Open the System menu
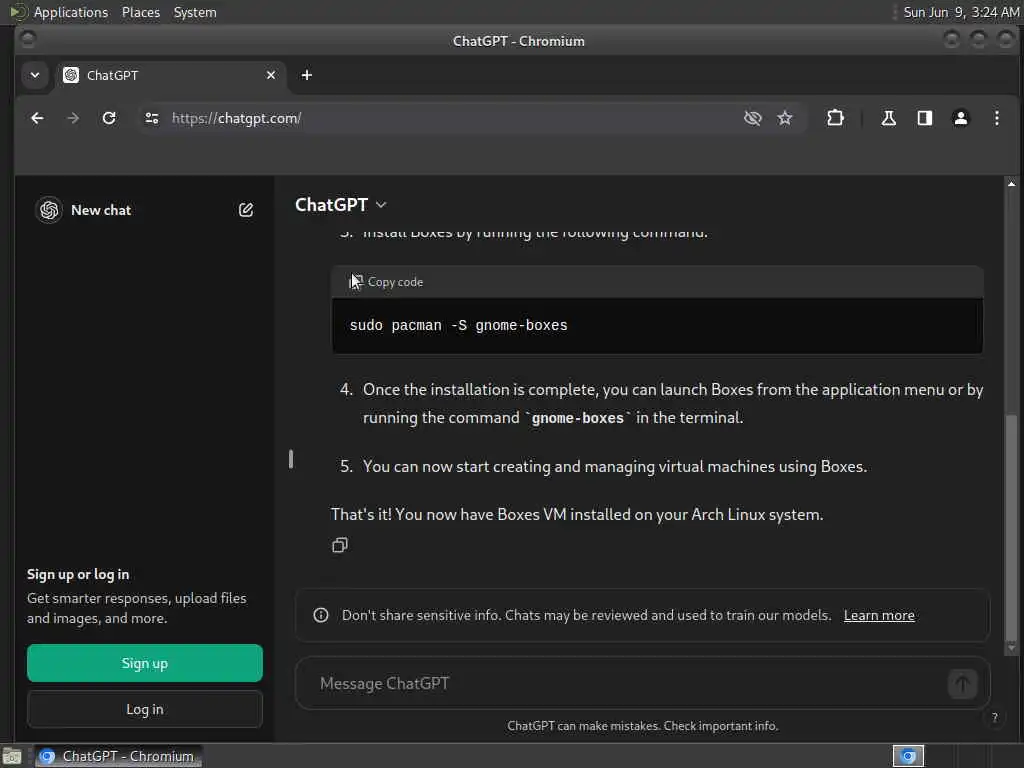Viewport: 1024px width, 768px height. (195, 12)
